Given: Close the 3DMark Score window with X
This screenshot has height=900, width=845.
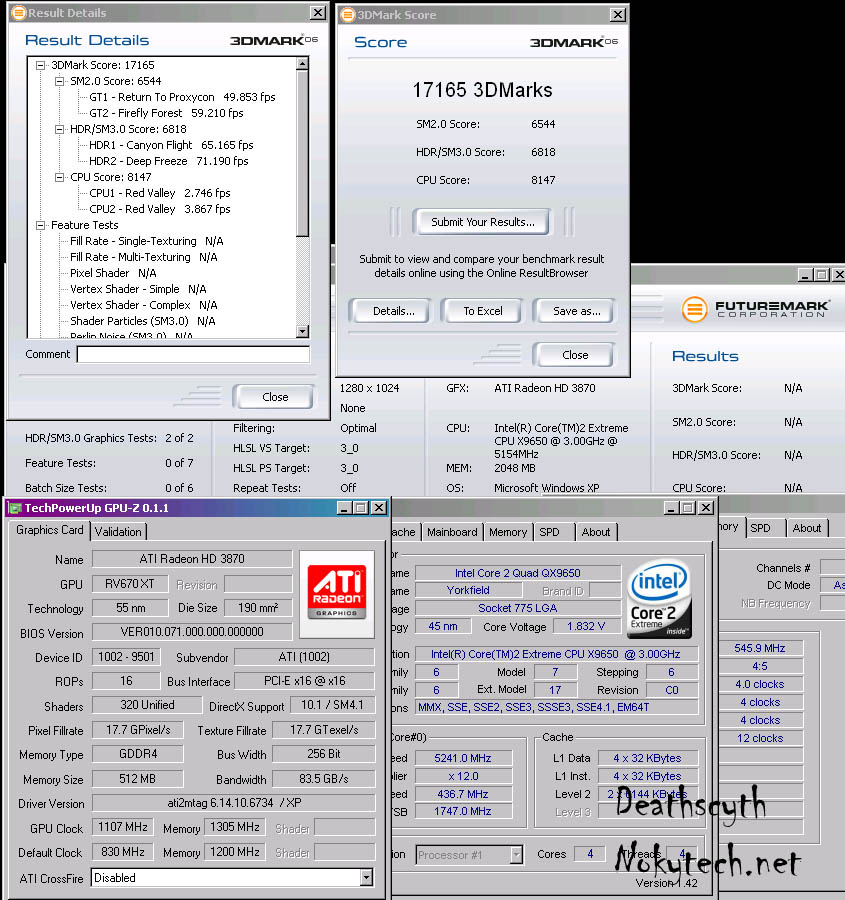Looking at the screenshot, I should 618,15.
